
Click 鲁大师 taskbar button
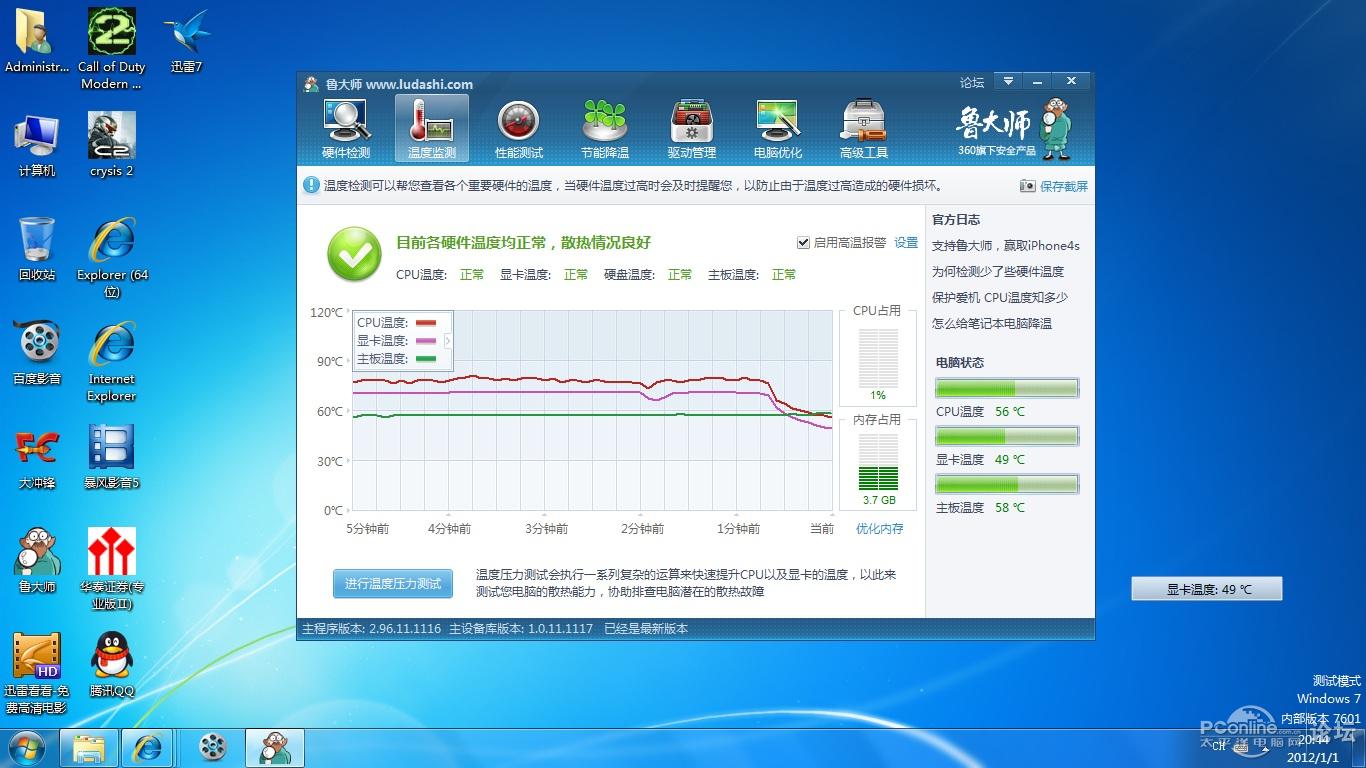pos(275,747)
